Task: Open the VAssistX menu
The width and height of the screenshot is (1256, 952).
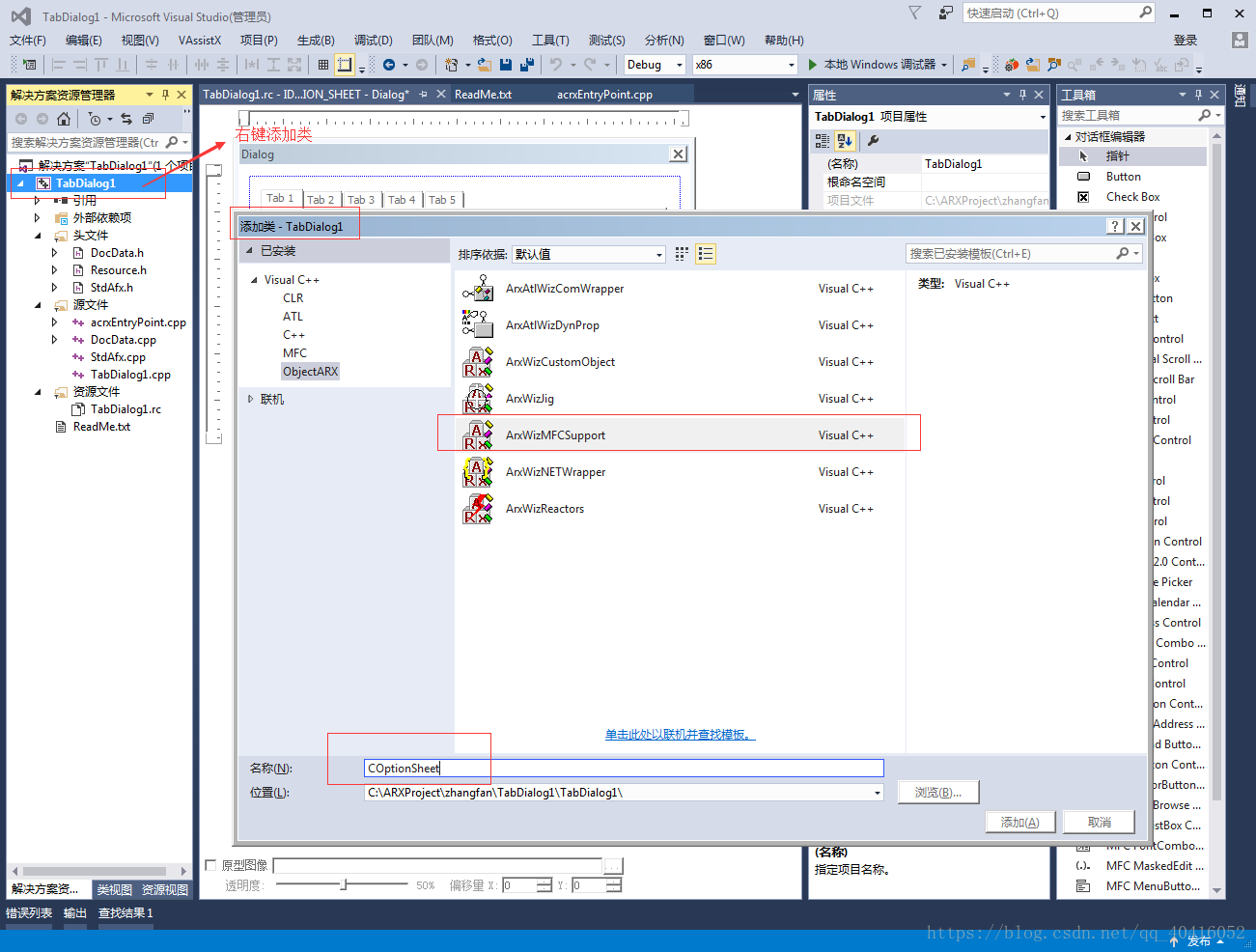Action: click(200, 40)
